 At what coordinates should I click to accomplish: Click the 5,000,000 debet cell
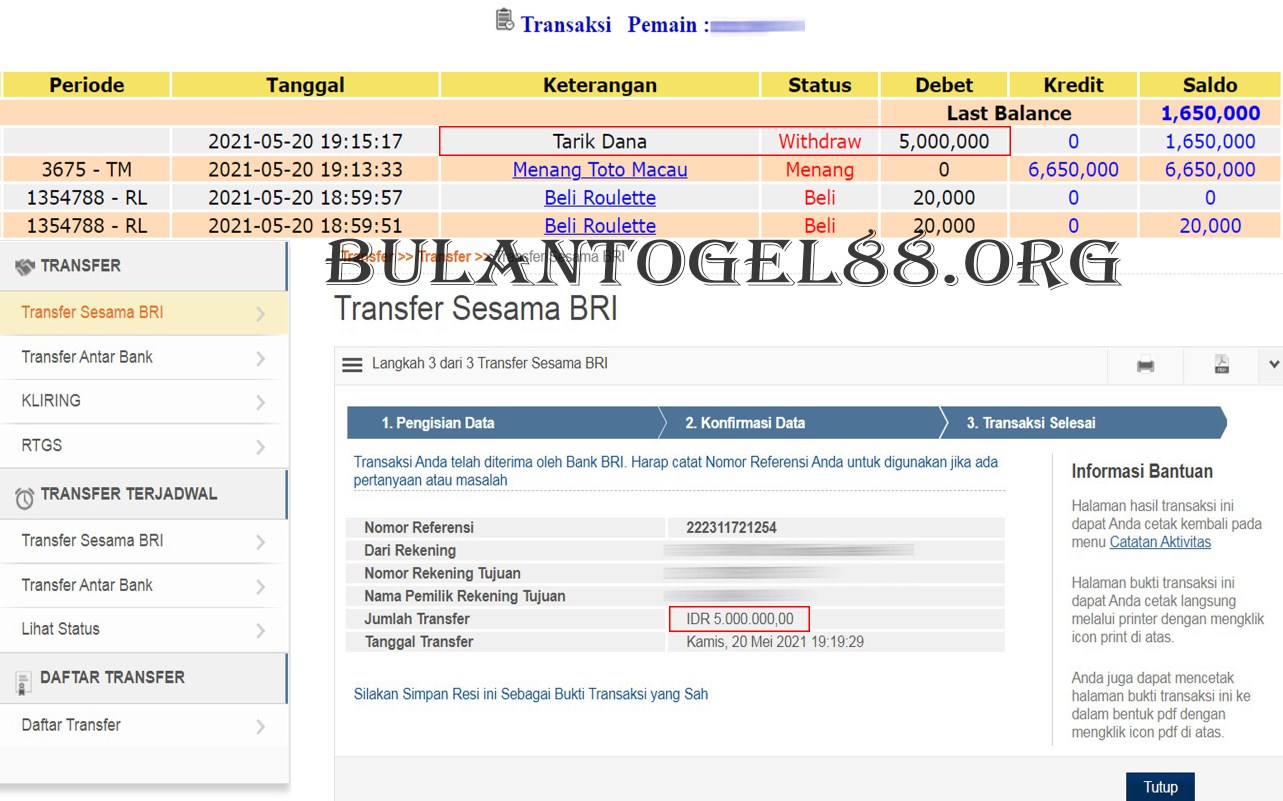[944, 142]
